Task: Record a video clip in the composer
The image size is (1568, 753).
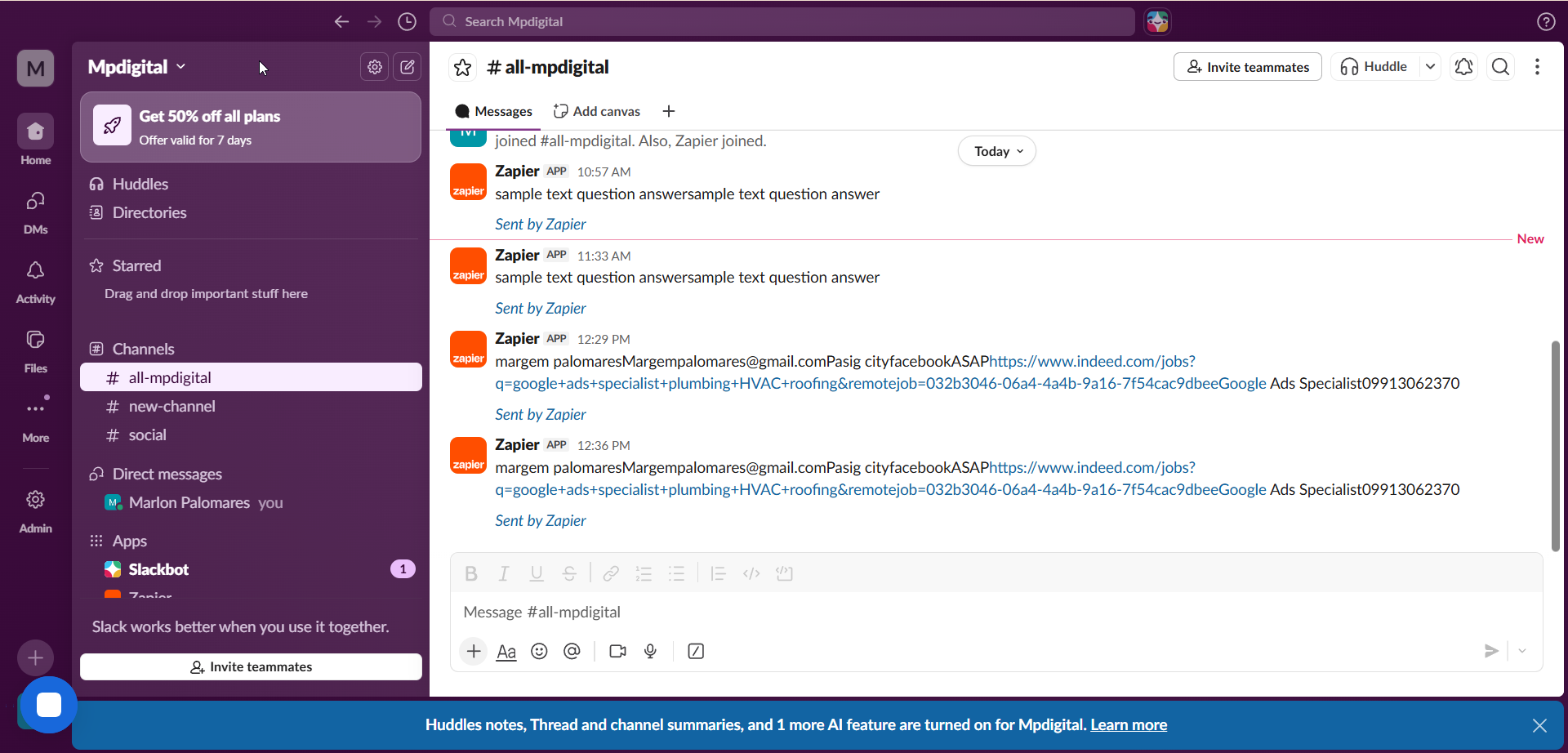Action: [617, 651]
